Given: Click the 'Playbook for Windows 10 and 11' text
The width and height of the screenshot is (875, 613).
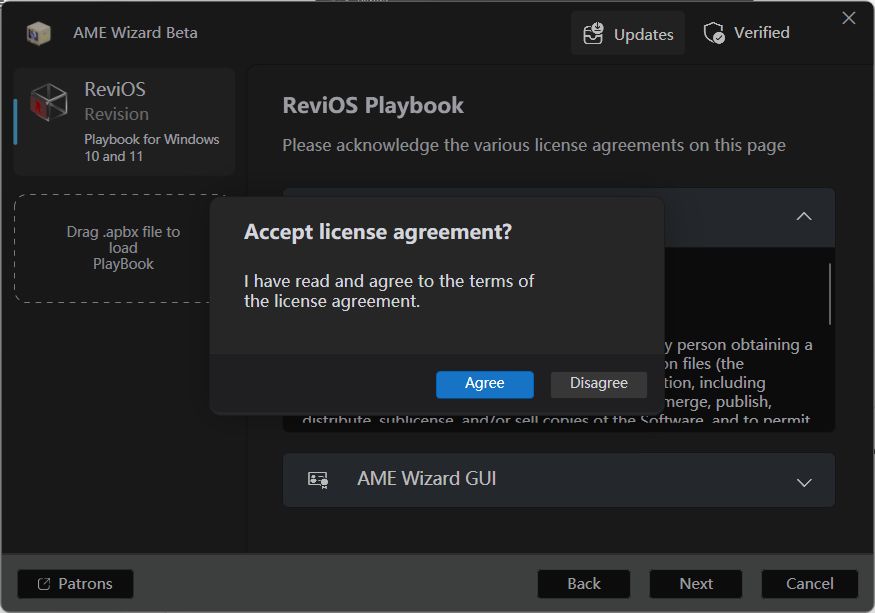Looking at the screenshot, I should click(x=152, y=147).
